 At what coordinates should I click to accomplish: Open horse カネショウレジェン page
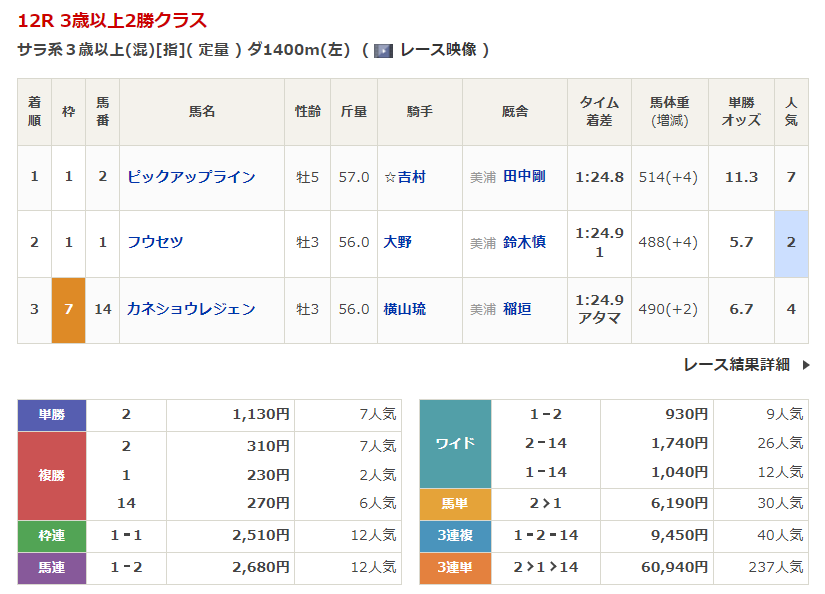click(x=191, y=309)
